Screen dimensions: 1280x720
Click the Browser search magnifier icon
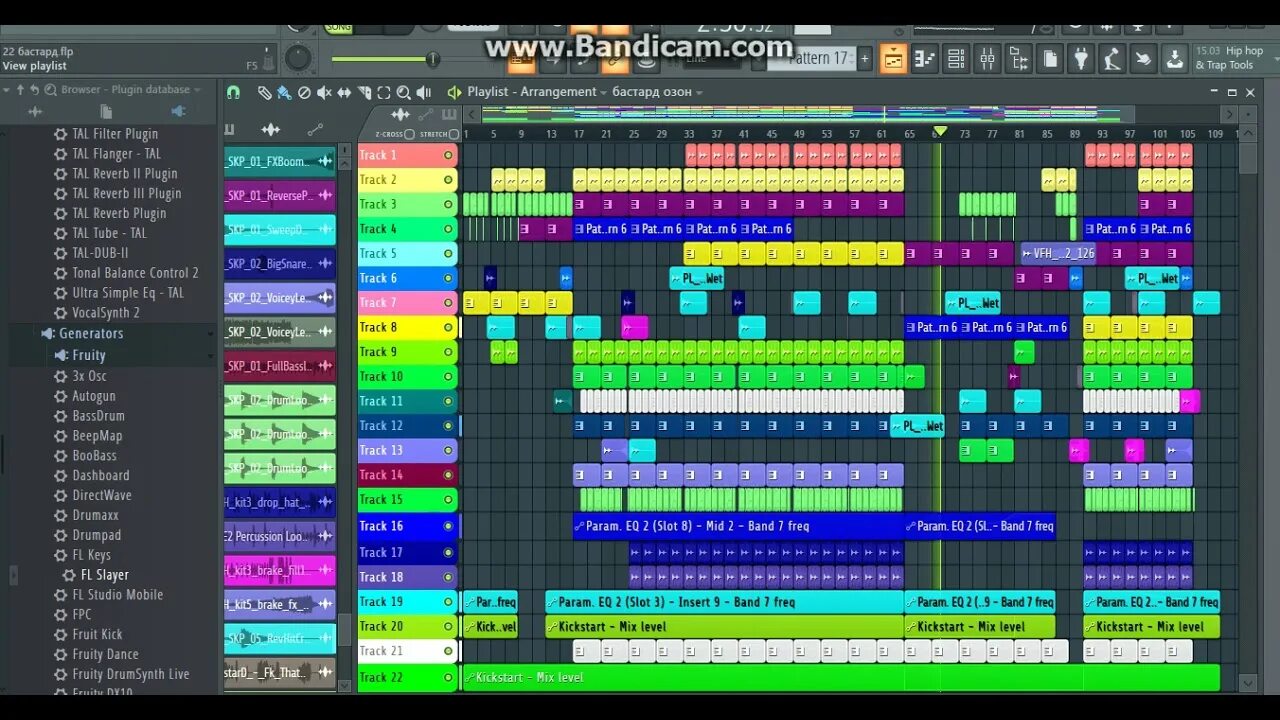coord(50,90)
